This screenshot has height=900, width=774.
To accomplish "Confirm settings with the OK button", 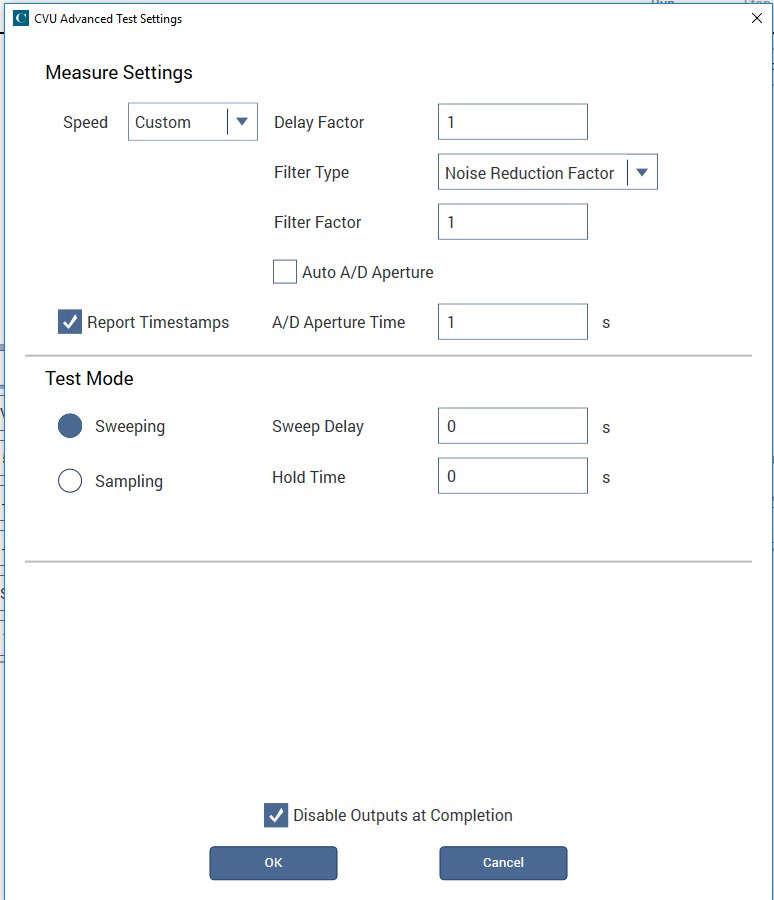I will (x=273, y=863).
